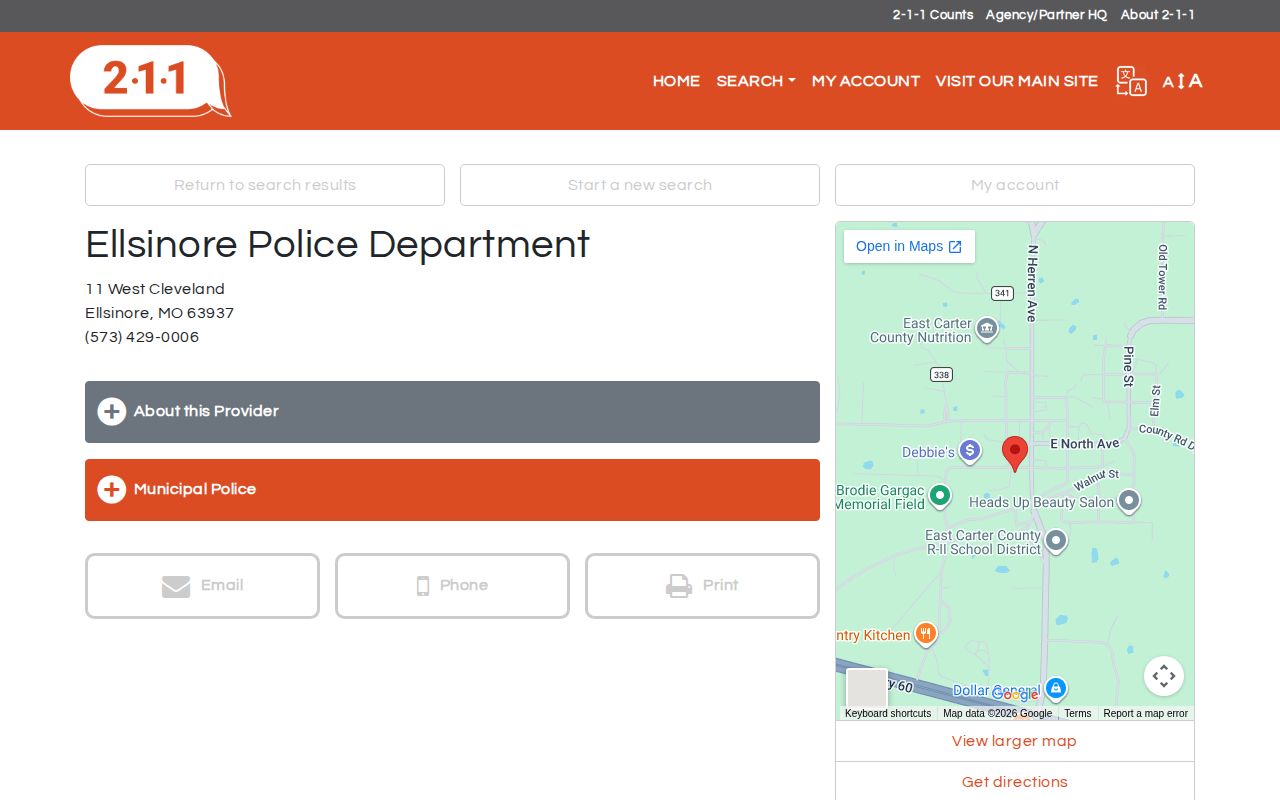Click the Dollar General shopping marker

click(x=1055, y=688)
